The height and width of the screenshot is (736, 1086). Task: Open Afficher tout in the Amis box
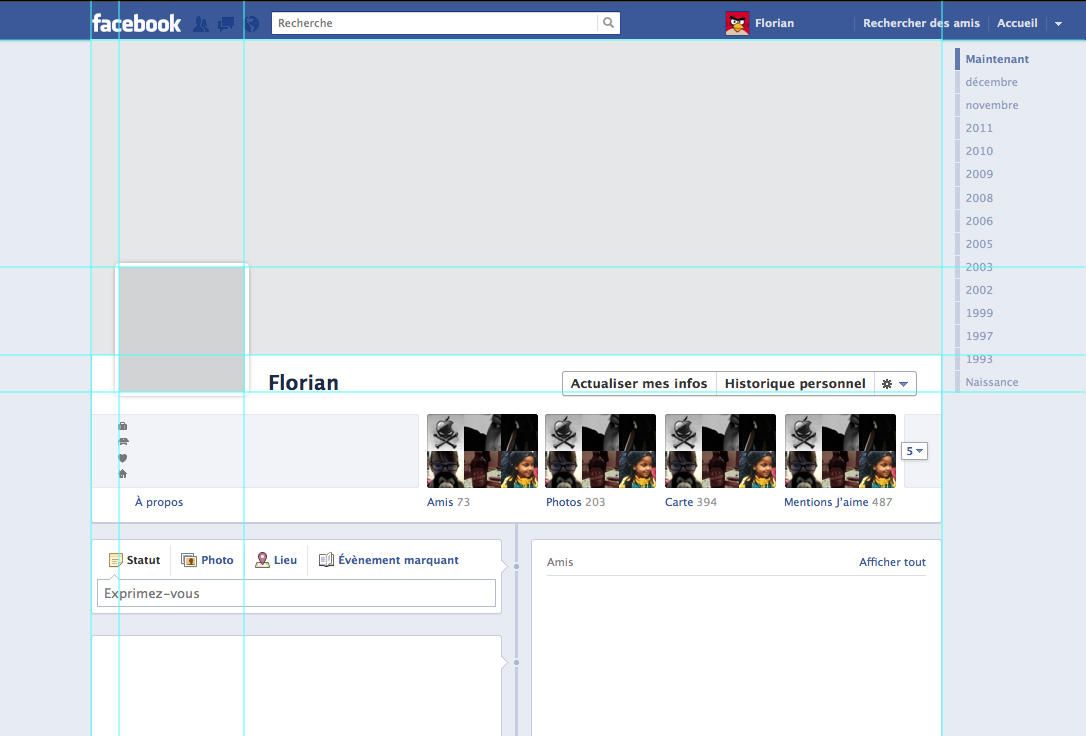(891, 562)
